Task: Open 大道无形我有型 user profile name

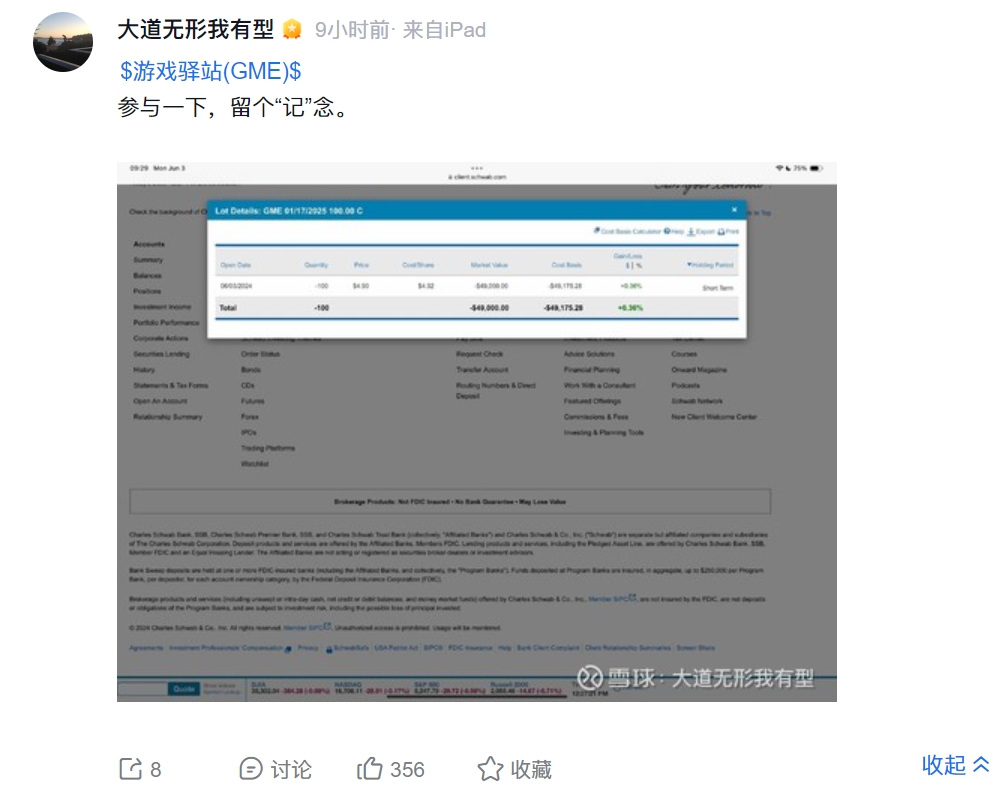Action: [195, 30]
